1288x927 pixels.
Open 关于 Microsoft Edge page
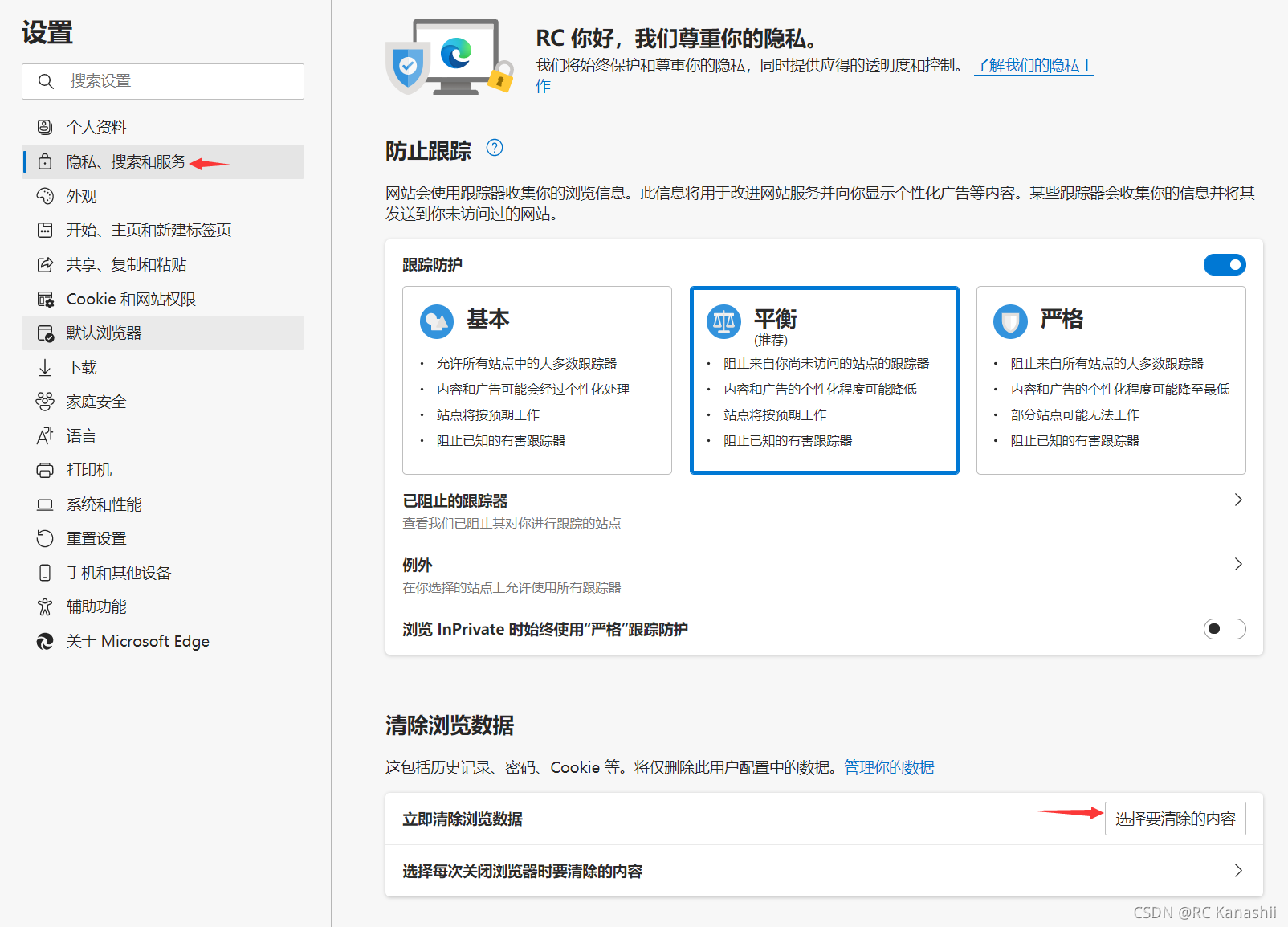(163, 641)
